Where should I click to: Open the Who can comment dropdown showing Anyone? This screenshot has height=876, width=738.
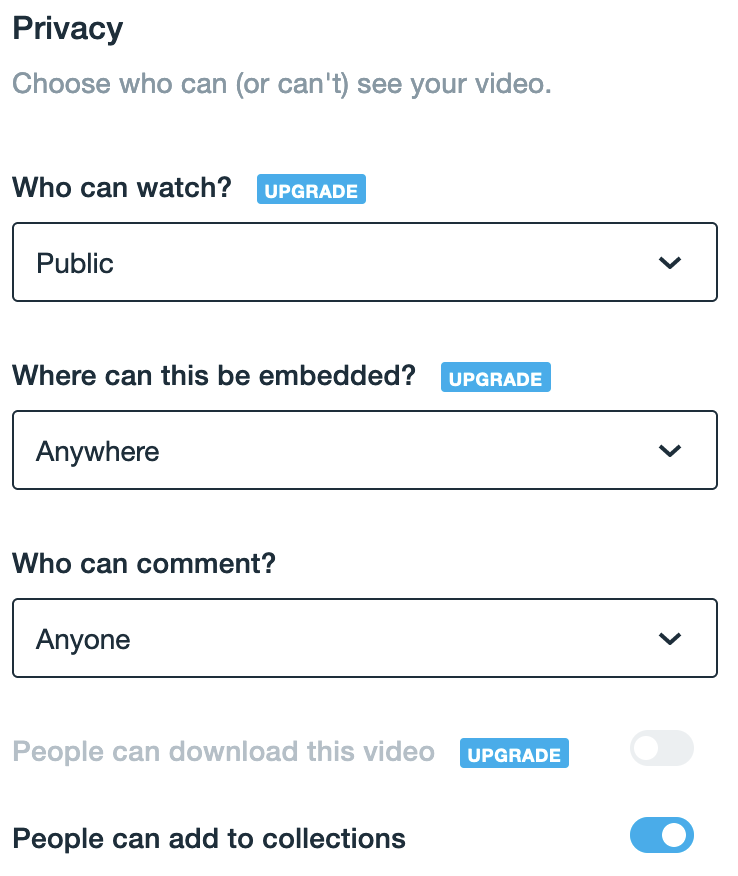coord(364,639)
